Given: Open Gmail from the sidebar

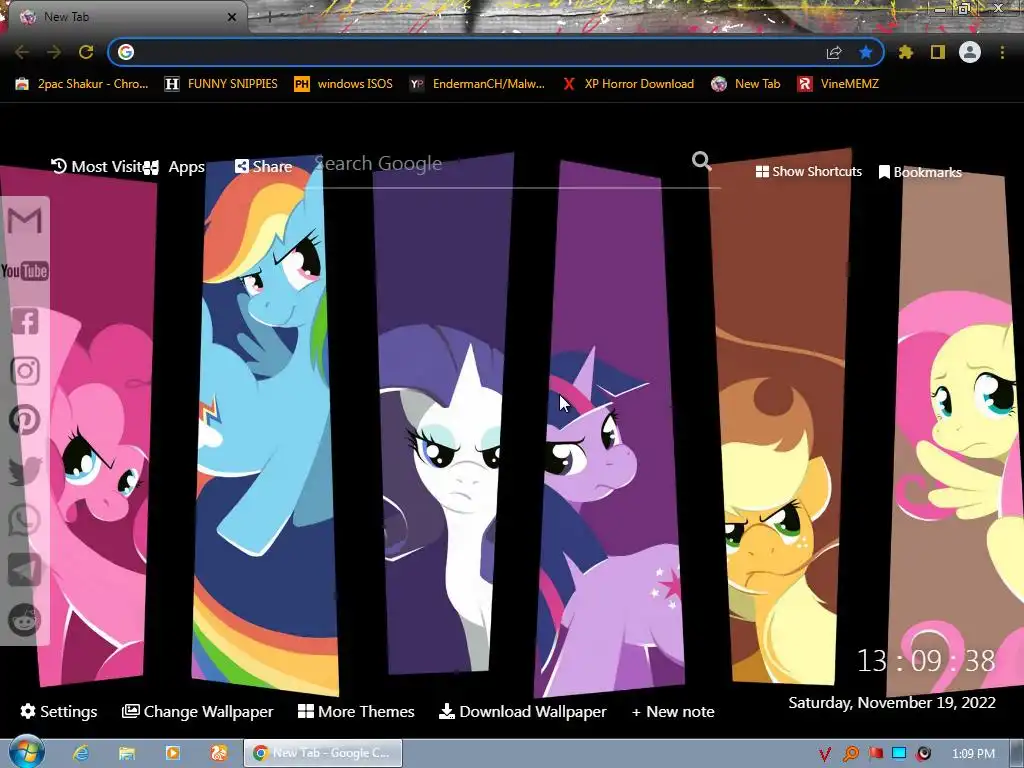Looking at the screenshot, I should coord(25,221).
